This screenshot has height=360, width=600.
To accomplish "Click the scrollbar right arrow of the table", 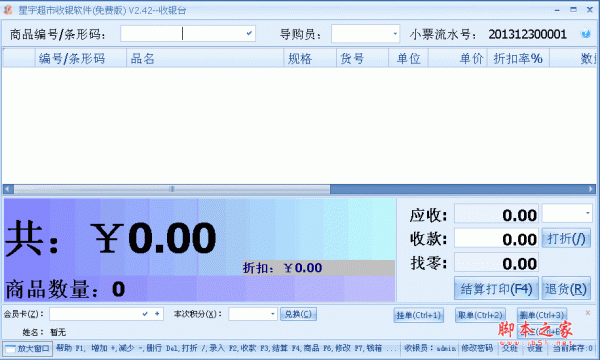I will (592, 189).
